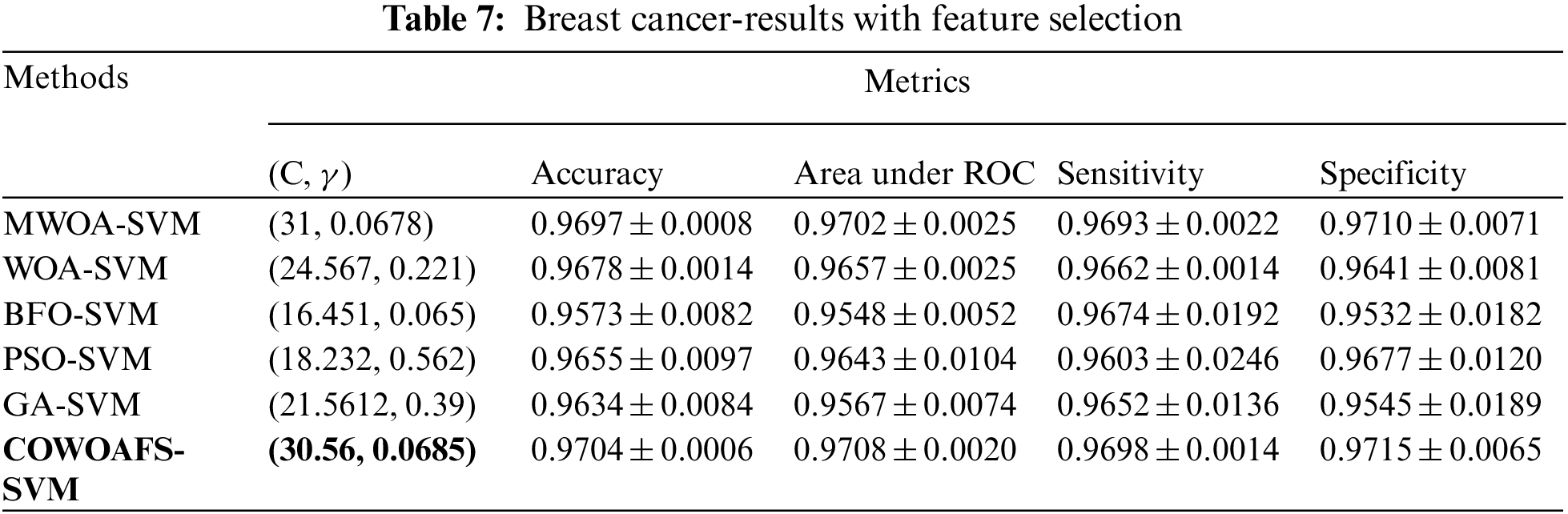Select the Methods column header
This screenshot has width=1568, height=514.
tap(66, 78)
